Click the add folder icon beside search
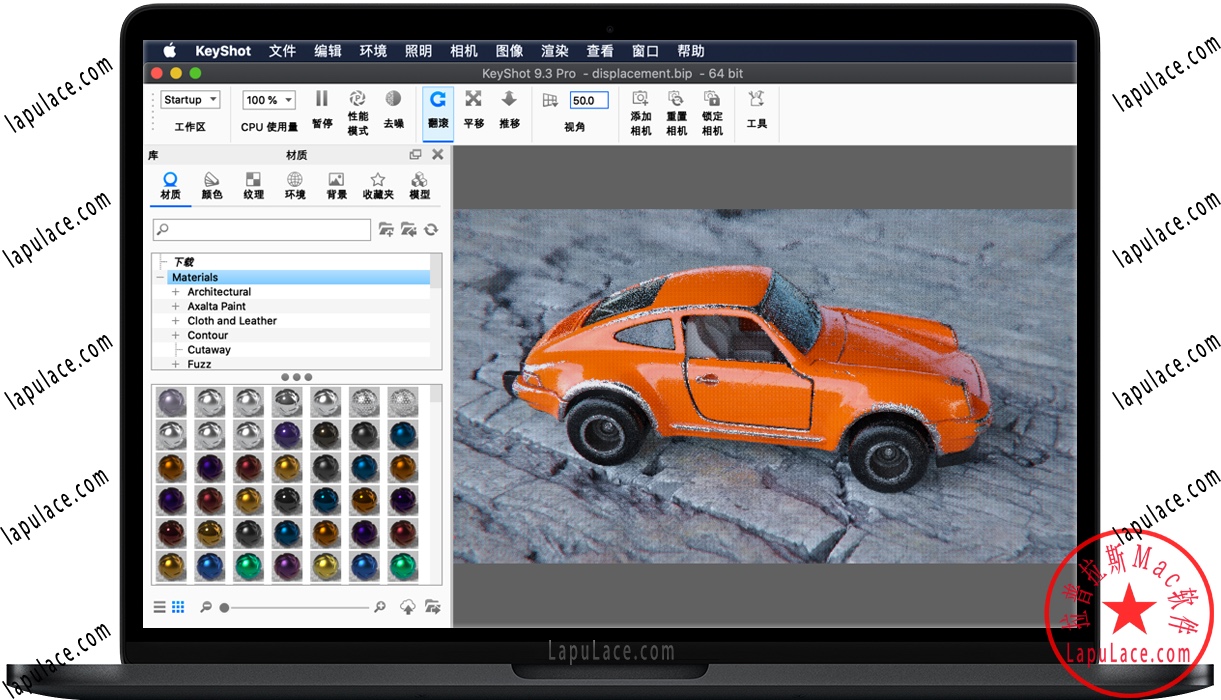This screenshot has width=1221, height=700. coord(386,230)
